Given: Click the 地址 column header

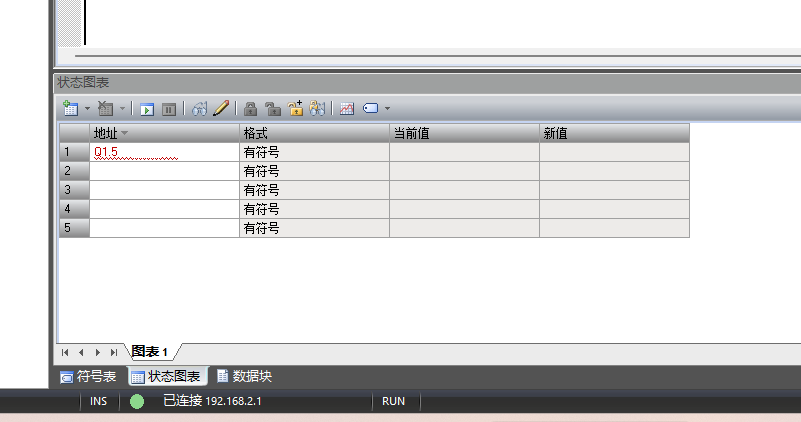Looking at the screenshot, I should pos(164,133).
